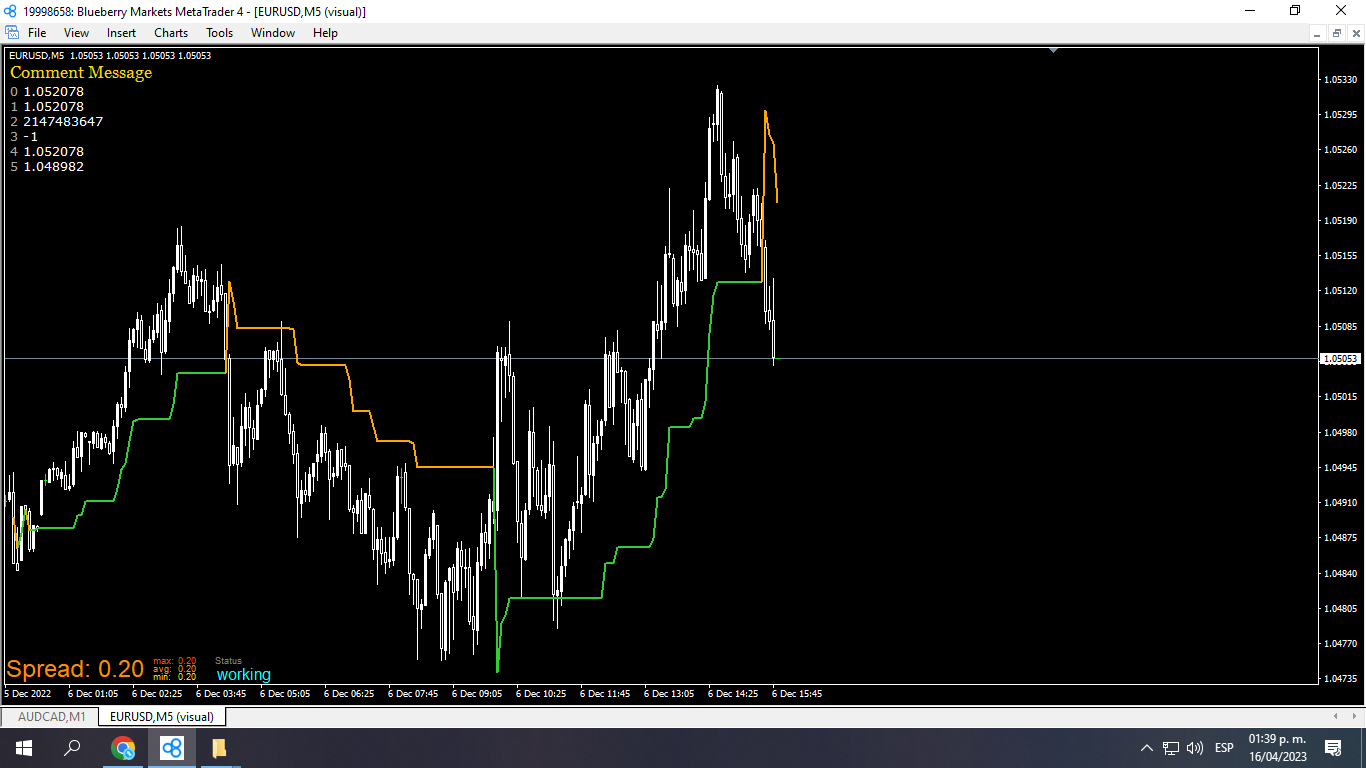Click the ESP input language indicator

point(1224,748)
